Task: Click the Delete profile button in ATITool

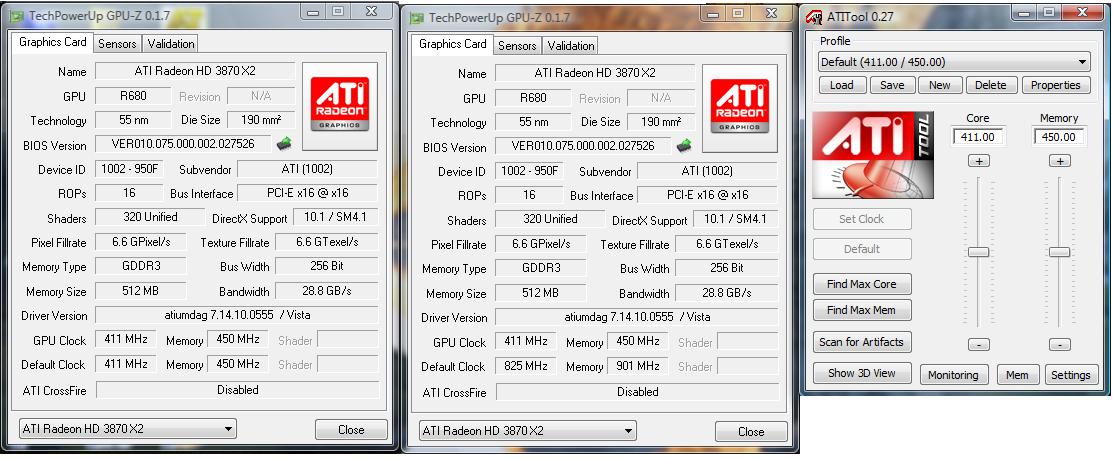Action: coord(990,85)
